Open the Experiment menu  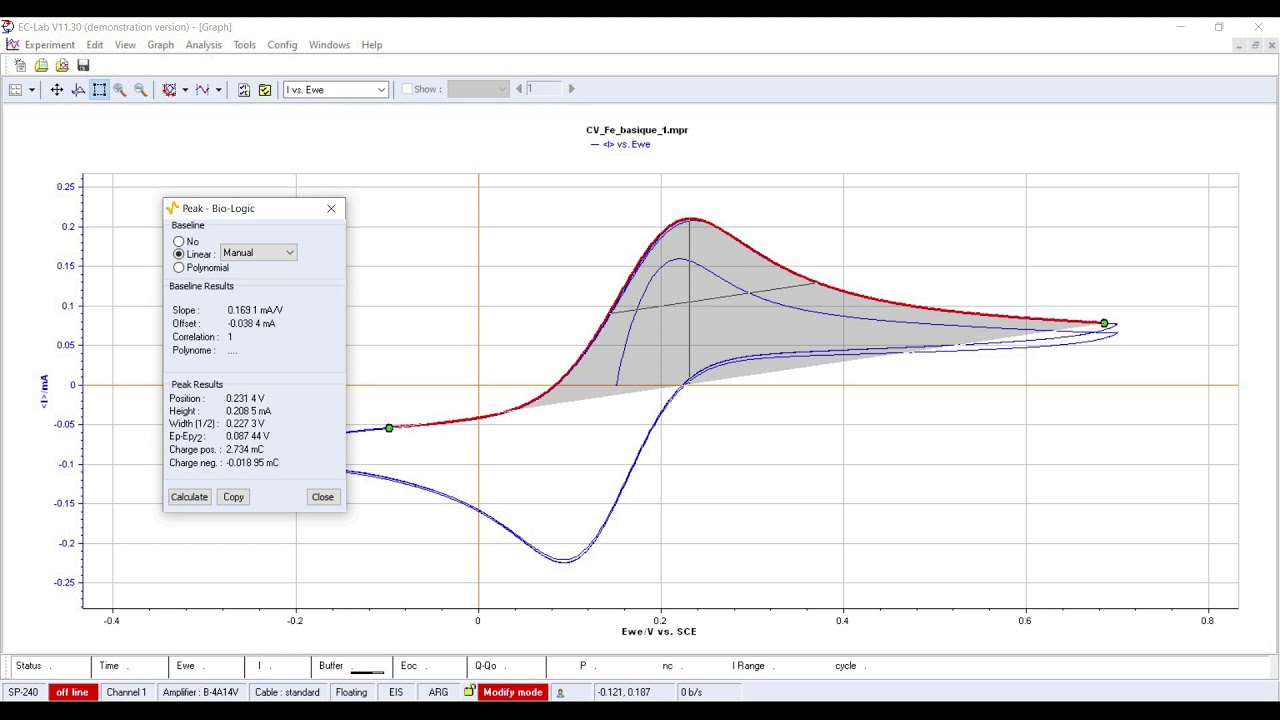pos(49,45)
